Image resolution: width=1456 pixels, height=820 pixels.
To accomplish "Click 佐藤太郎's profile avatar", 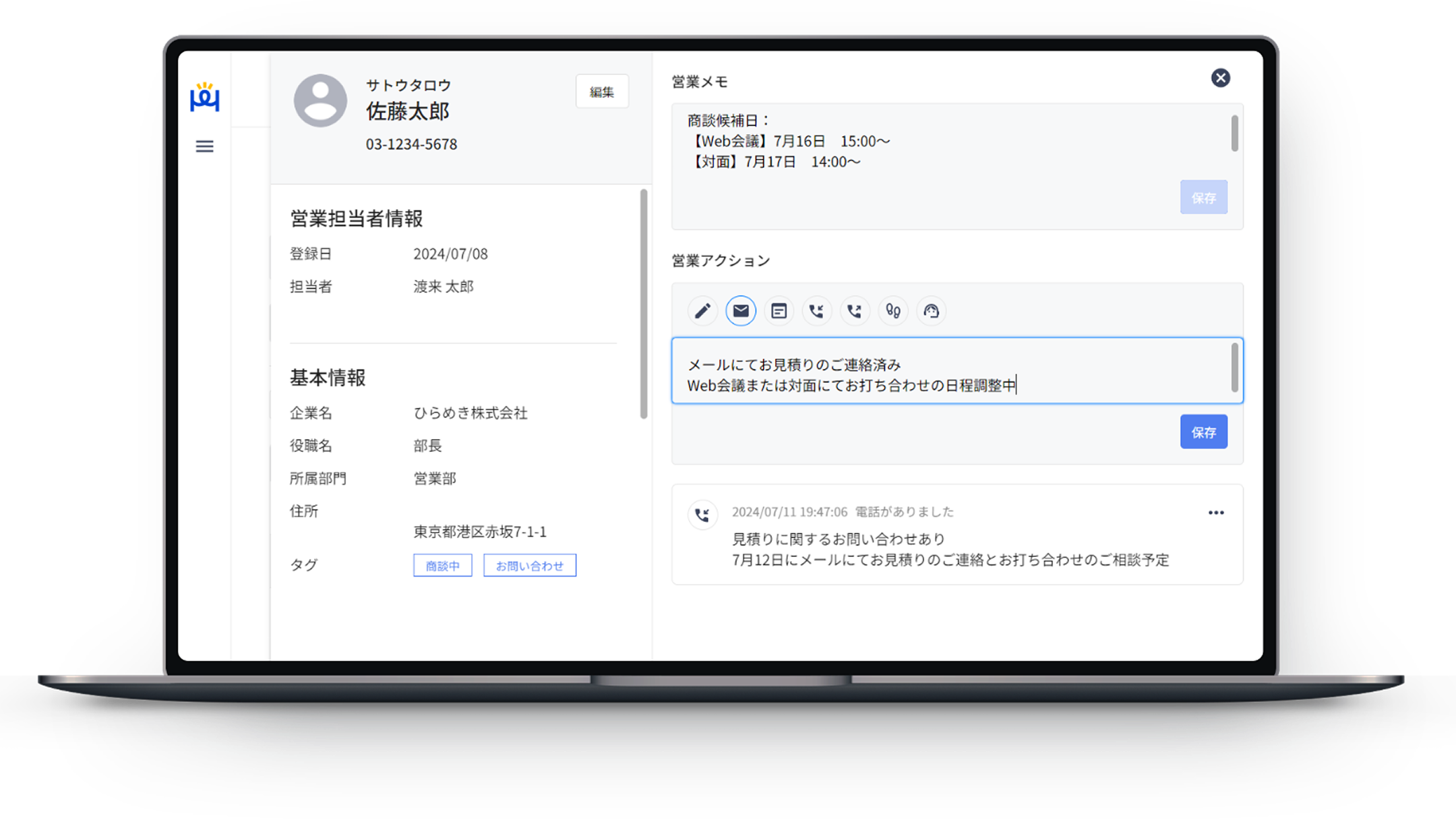I will coord(320,100).
